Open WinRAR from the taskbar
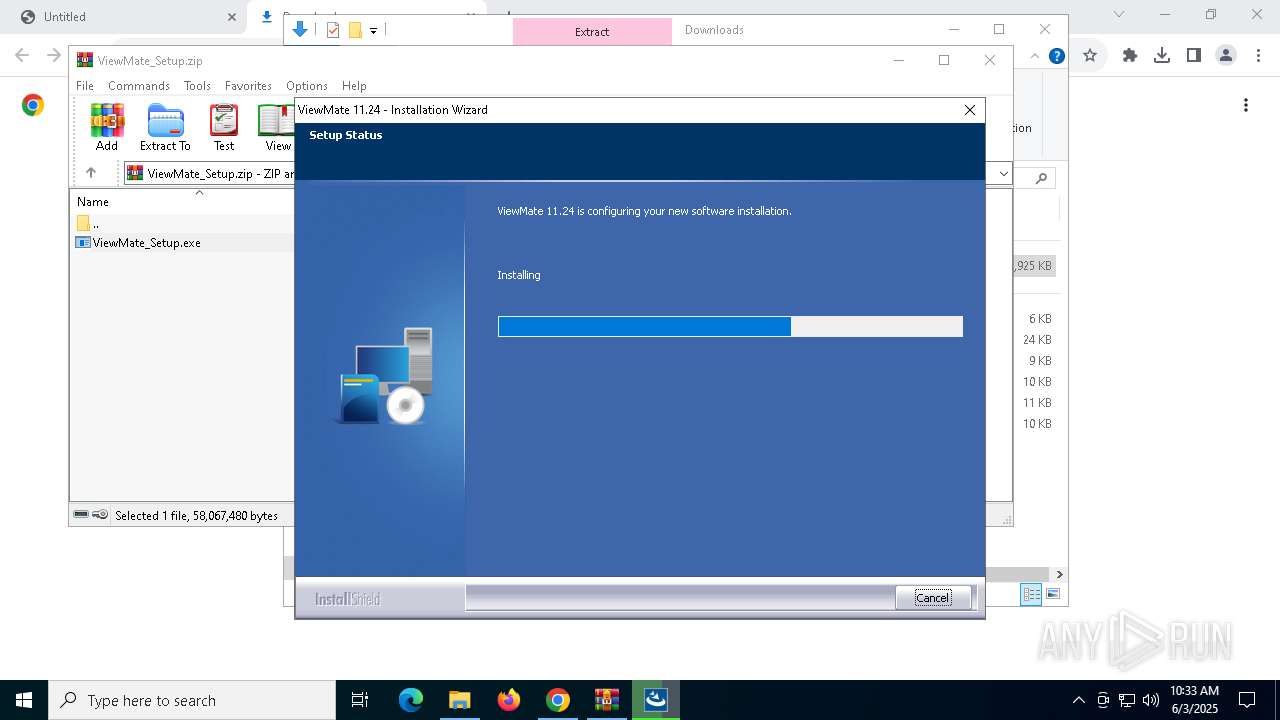 click(x=607, y=700)
